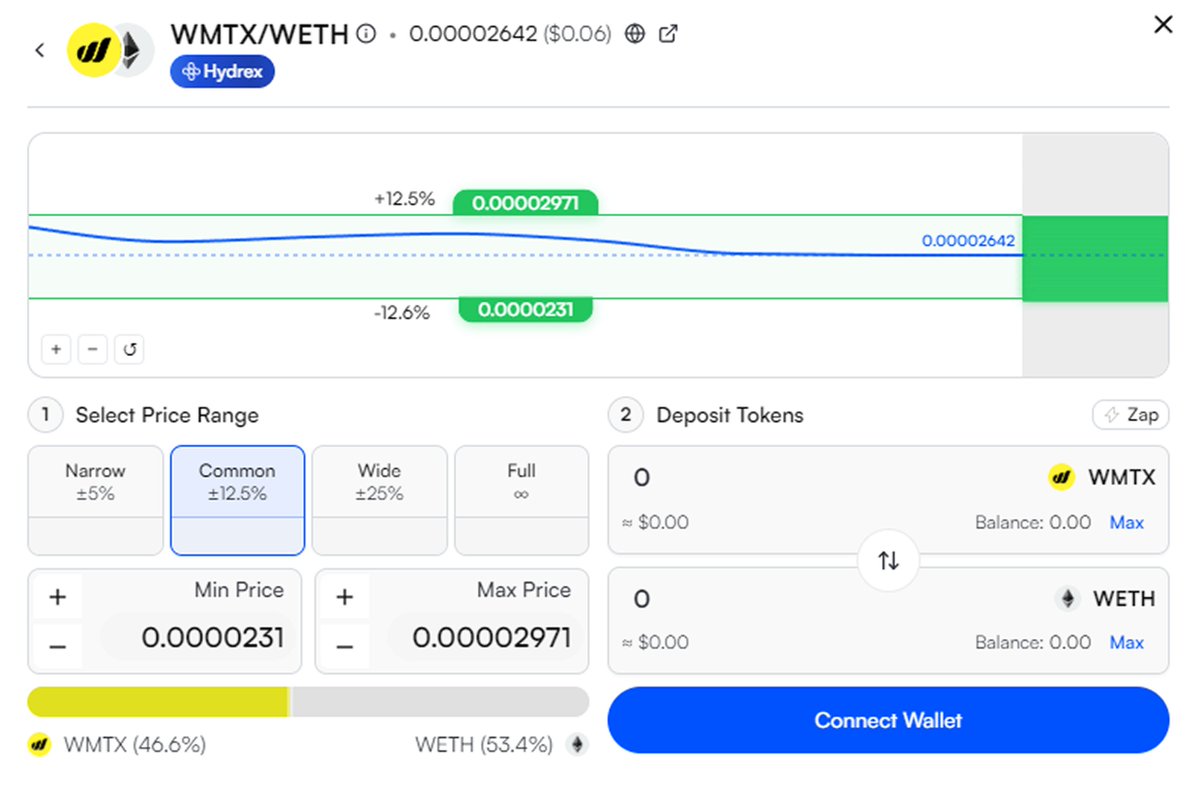Click the WMTX (46.6%) label
1200x799 pixels.
tap(135, 745)
